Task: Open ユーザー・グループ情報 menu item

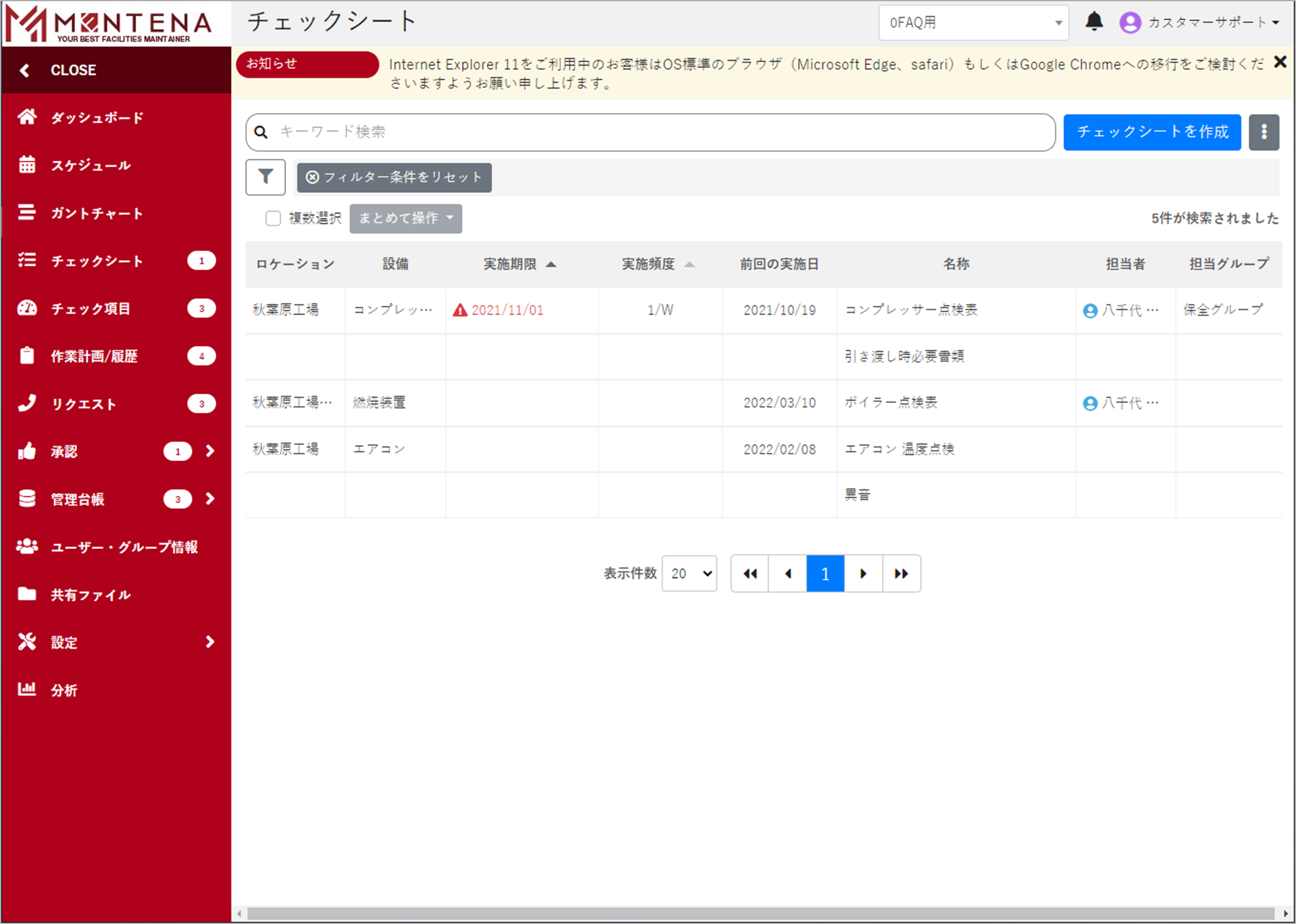Action: (123, 547)
